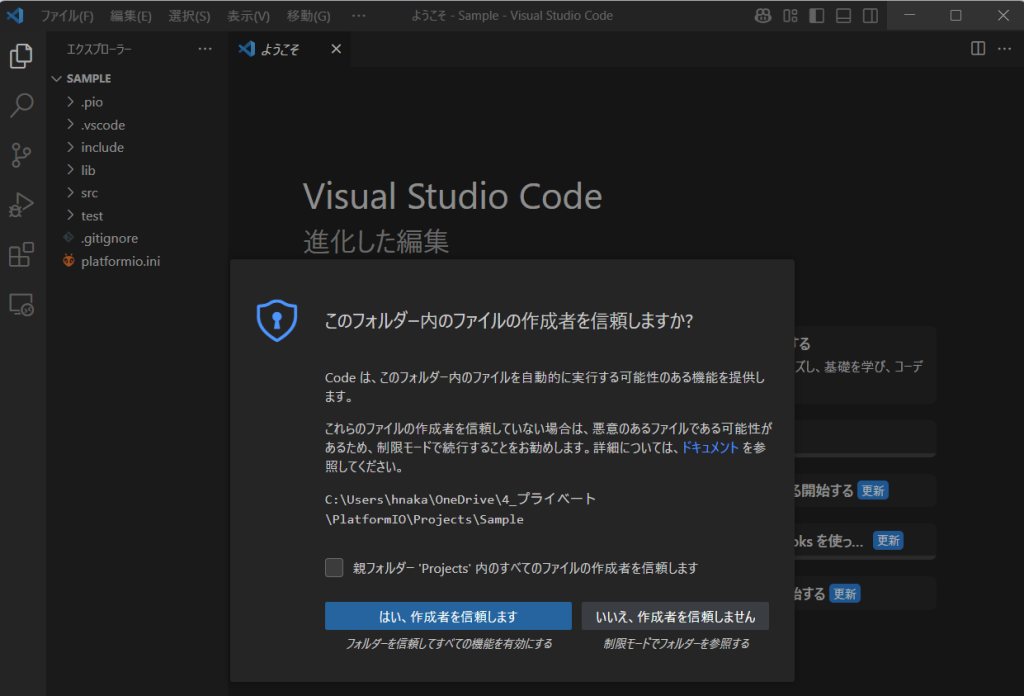
Task: Click the split editor icon
Action: tap(977, 49)
